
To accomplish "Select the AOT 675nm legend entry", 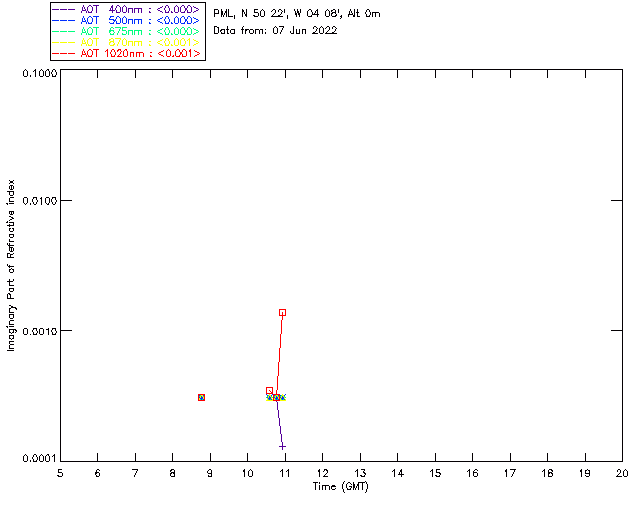I will [x=126, y=31].
